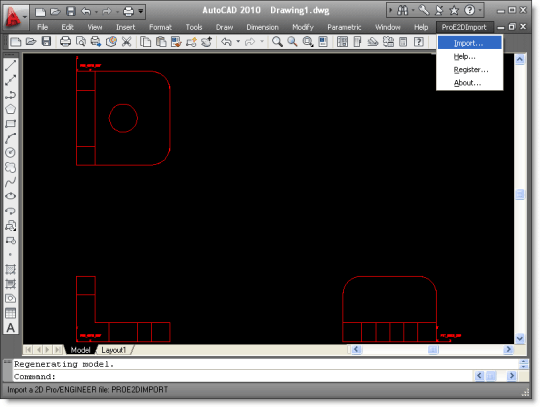Open the Parametric menu
This screenshot has width=540, height=407.
pyautogui.click(x=344, y=27)
